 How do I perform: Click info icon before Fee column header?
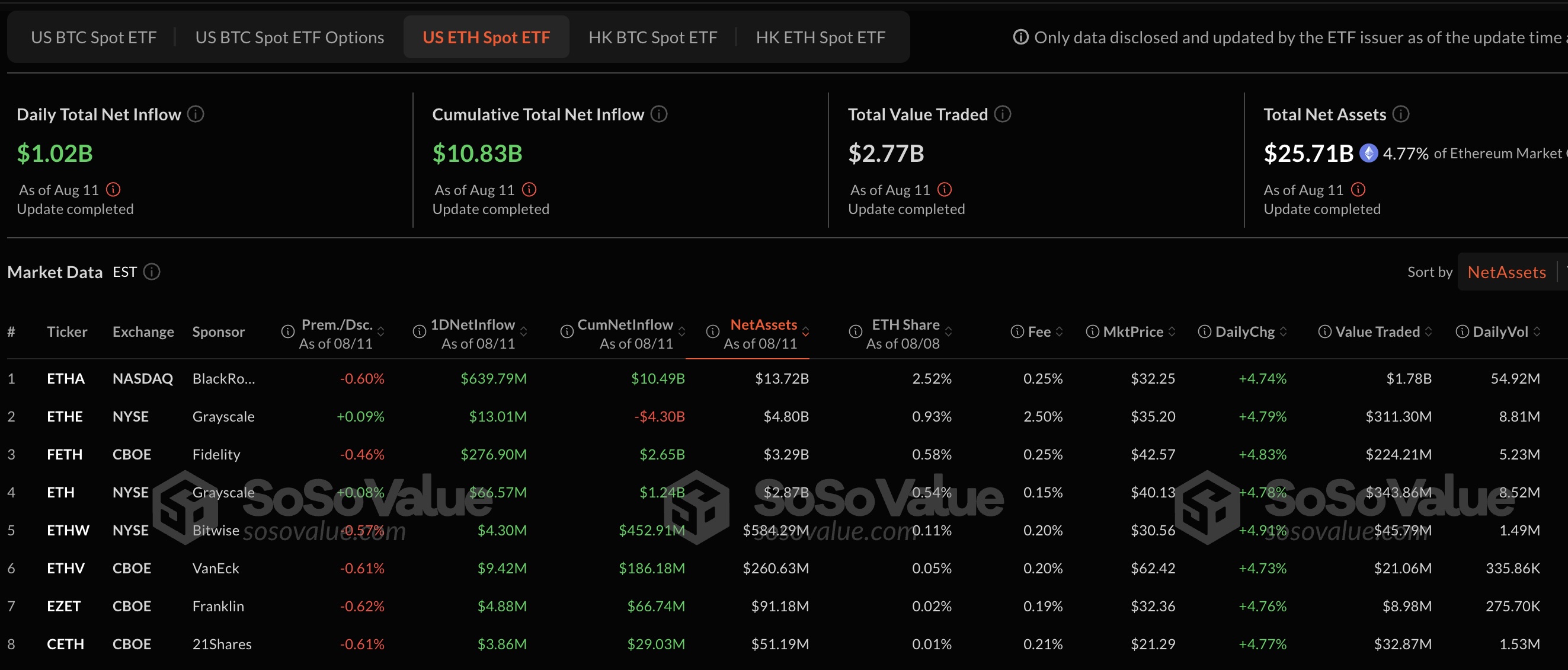point(1017,331)
